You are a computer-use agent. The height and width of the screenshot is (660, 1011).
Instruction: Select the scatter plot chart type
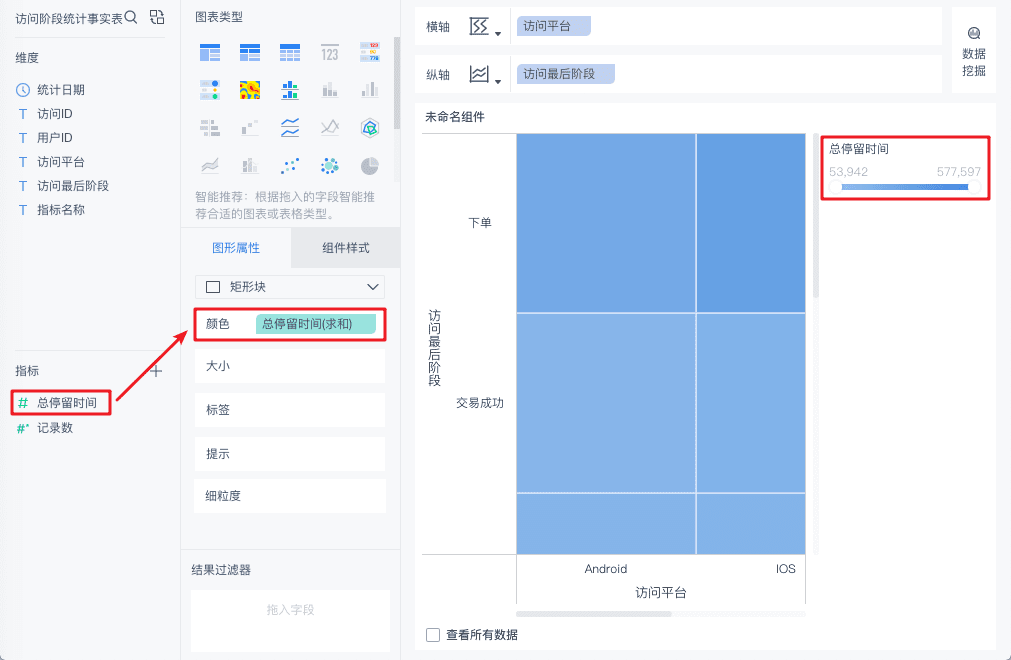coord(290,166)
